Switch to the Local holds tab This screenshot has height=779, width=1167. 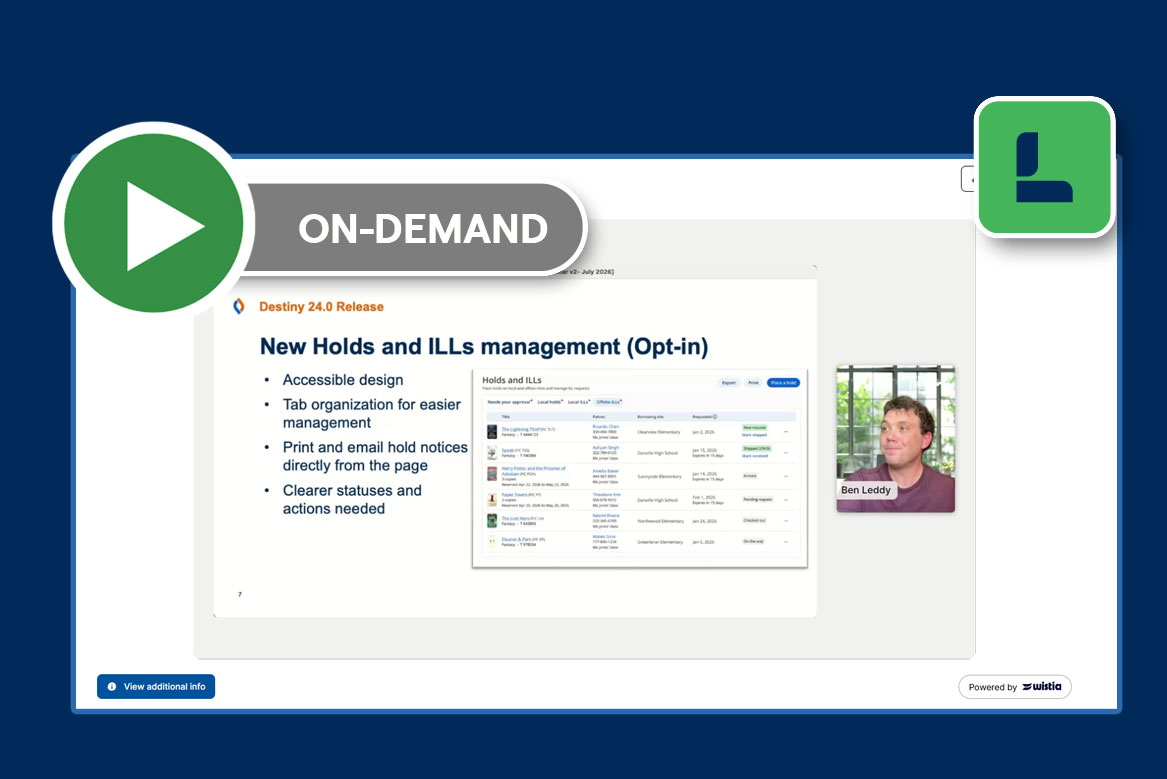pyautogui.click(x=549, y=402)
